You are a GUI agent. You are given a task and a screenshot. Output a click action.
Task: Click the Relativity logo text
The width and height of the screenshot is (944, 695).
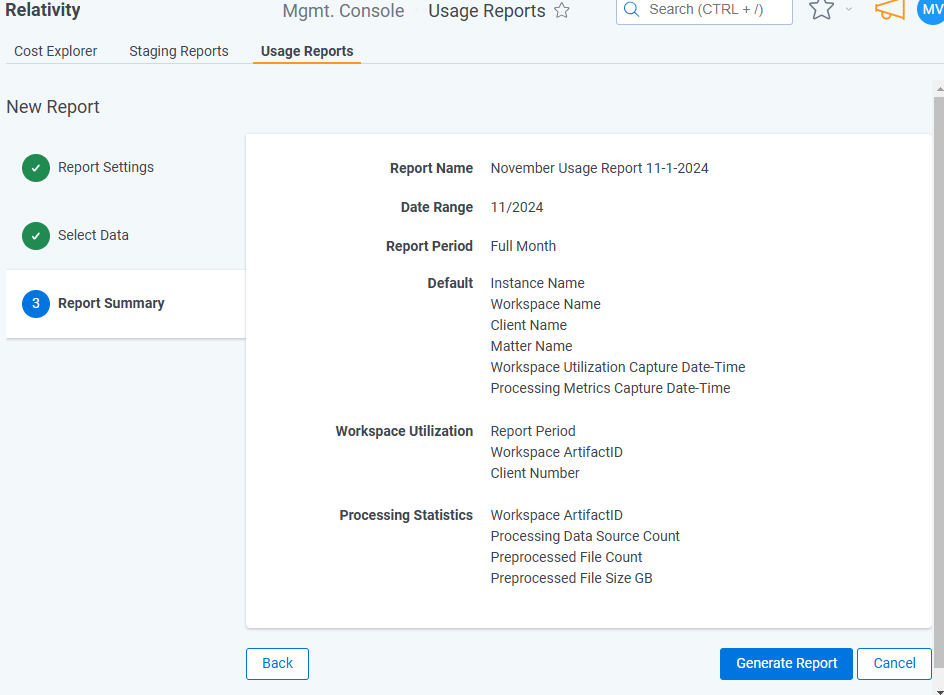43,10
